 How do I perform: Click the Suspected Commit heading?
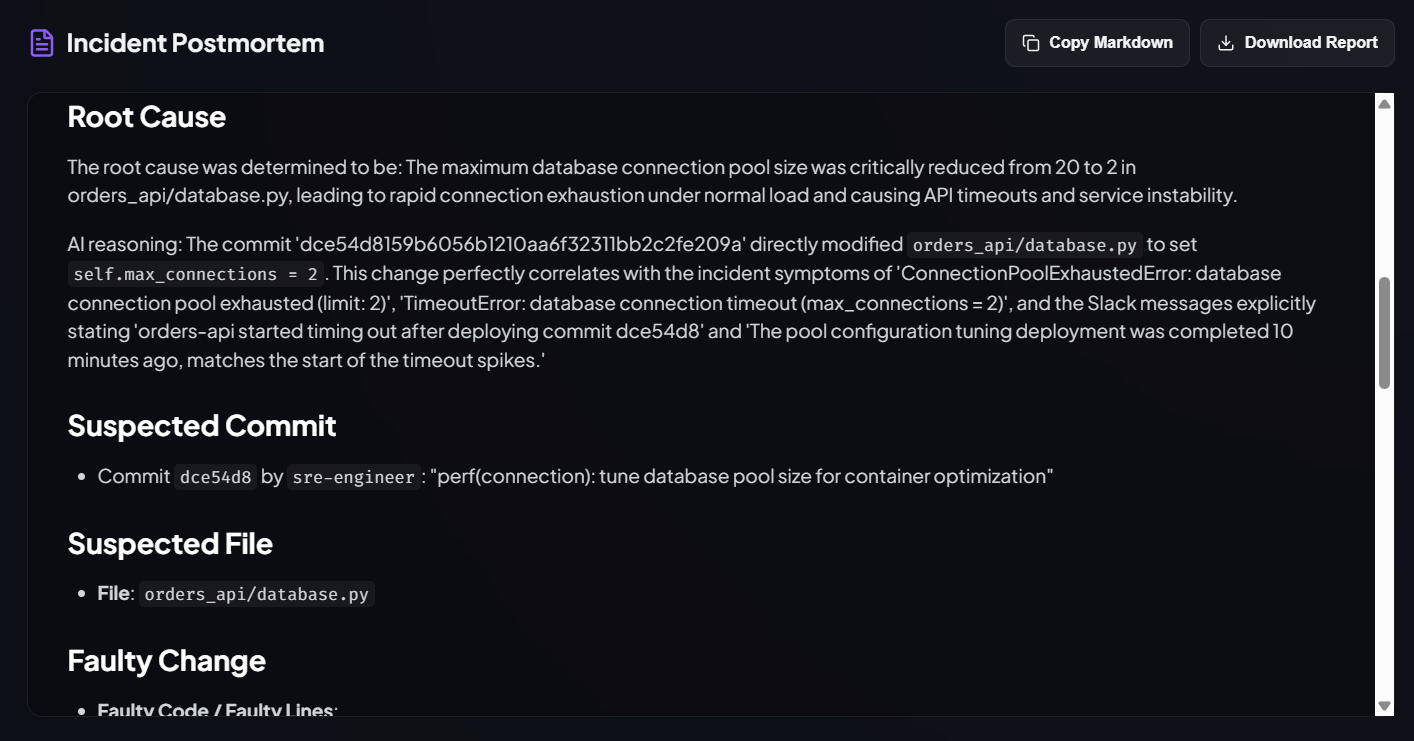coord(202,426)
